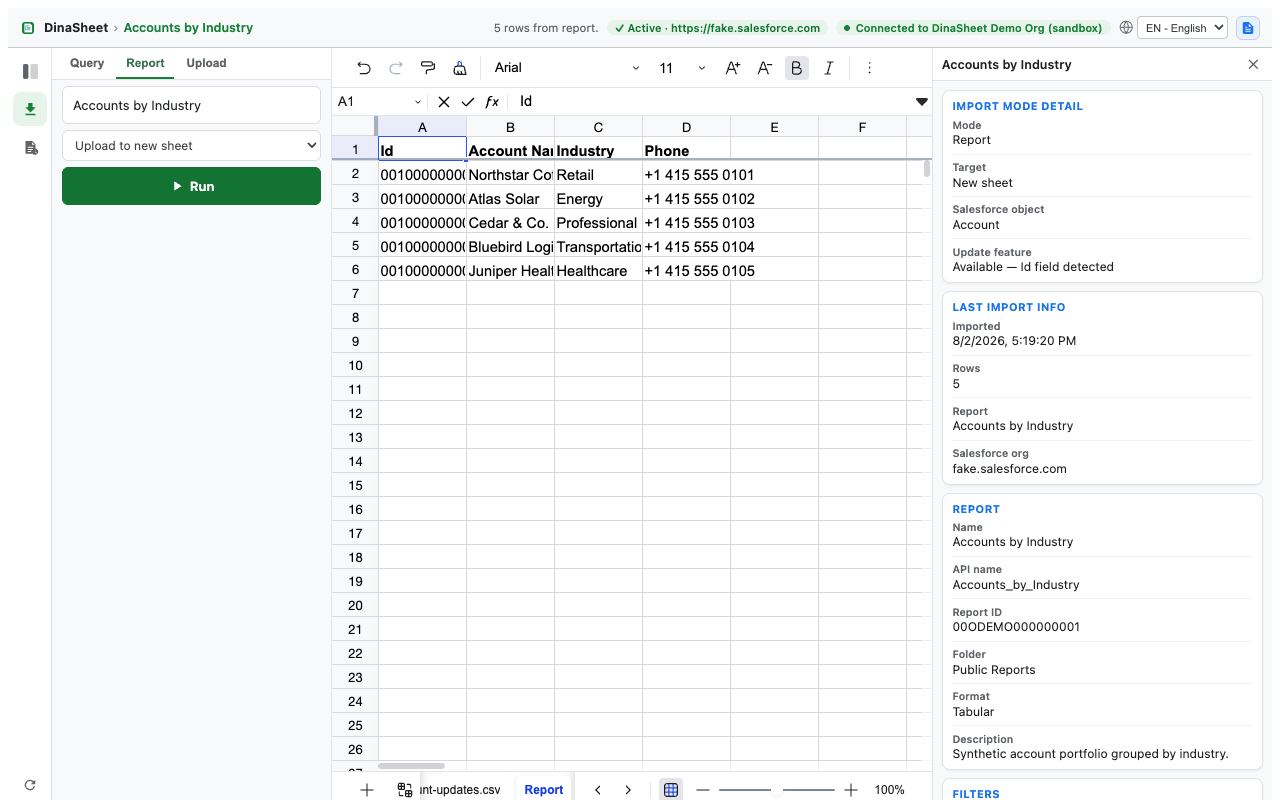Open the document log icon in sidebar
The width and height of the screenshot is (1280, 800).
click(30, 148)
